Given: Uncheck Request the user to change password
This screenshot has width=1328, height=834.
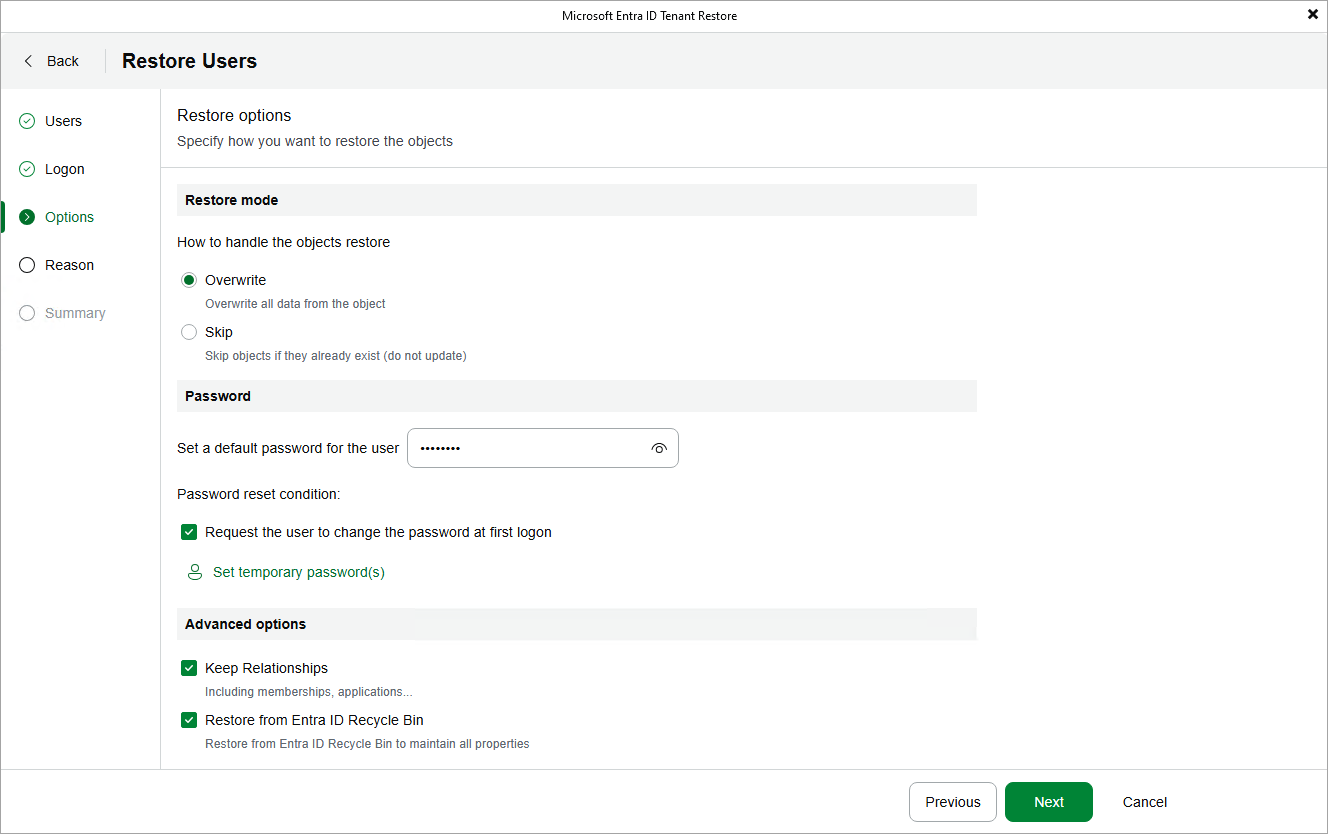Looking at the screenshot, I should pos(189,531).
